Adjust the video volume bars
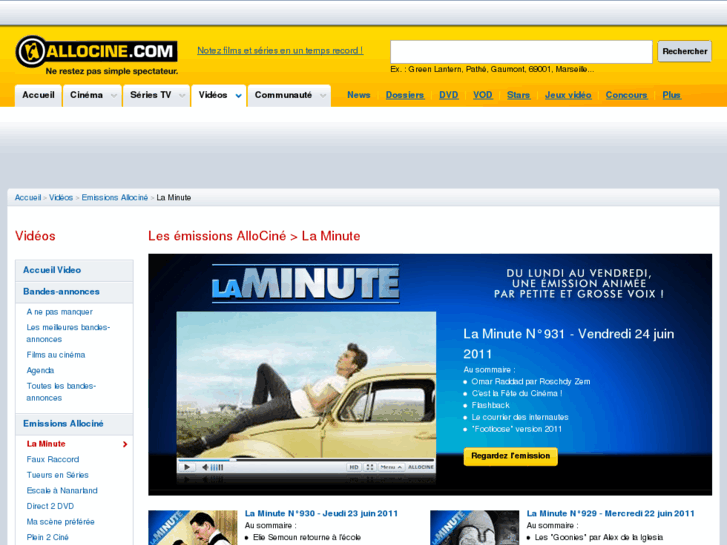Viewport: 727px width, 545px height. tap(217, 467)
